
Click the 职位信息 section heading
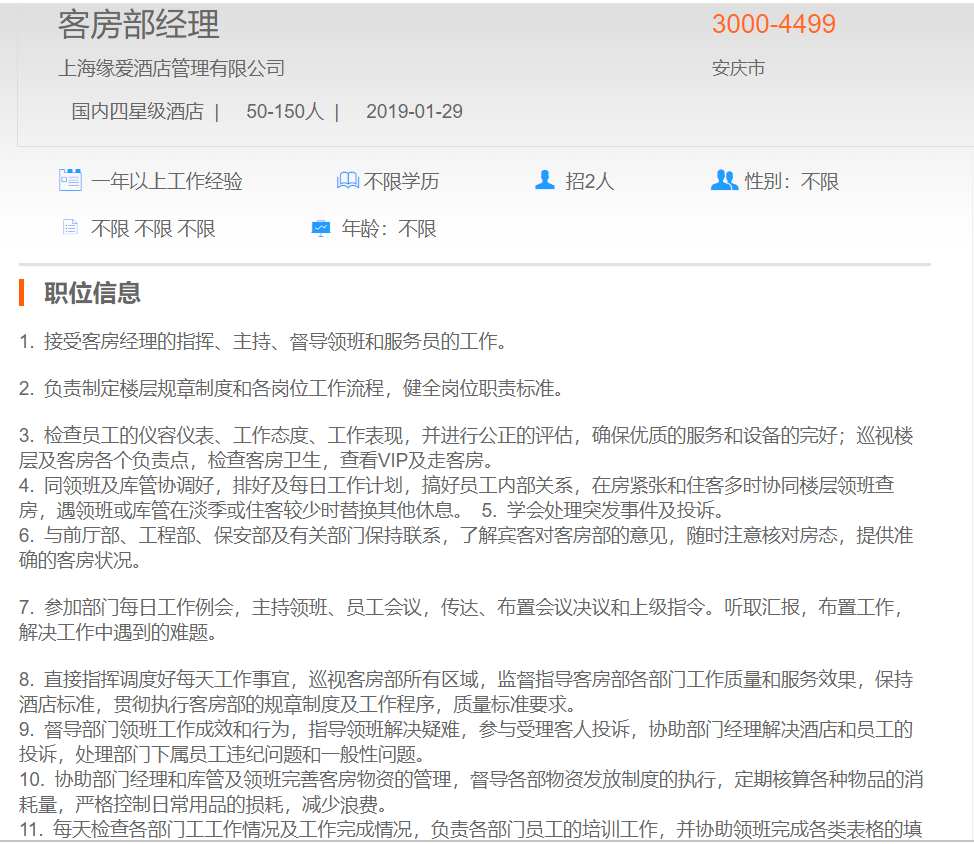92,293
